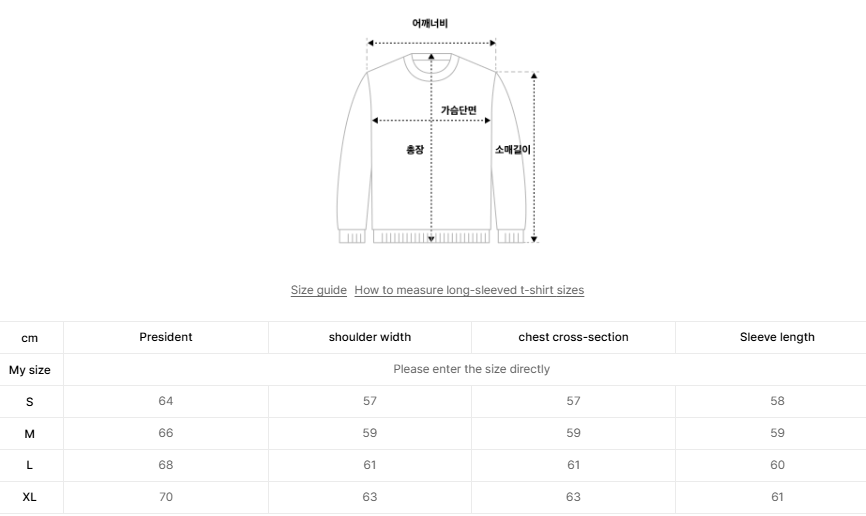Click the sleeve length value 58 for size S
Viewport: 866px width, 516px height.
point(777,401)
